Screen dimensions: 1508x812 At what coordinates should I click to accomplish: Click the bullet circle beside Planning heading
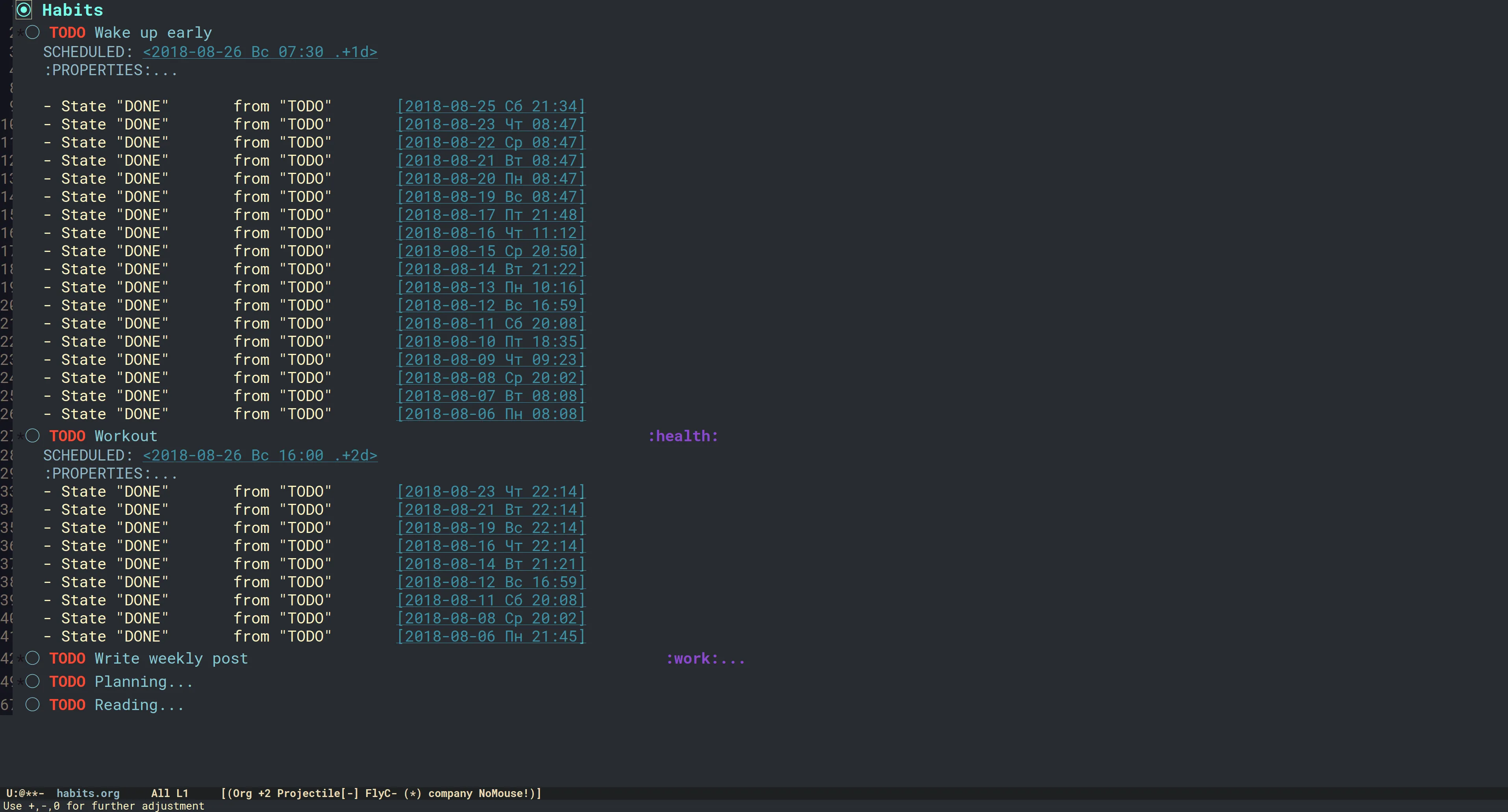(x=33, y=682)
